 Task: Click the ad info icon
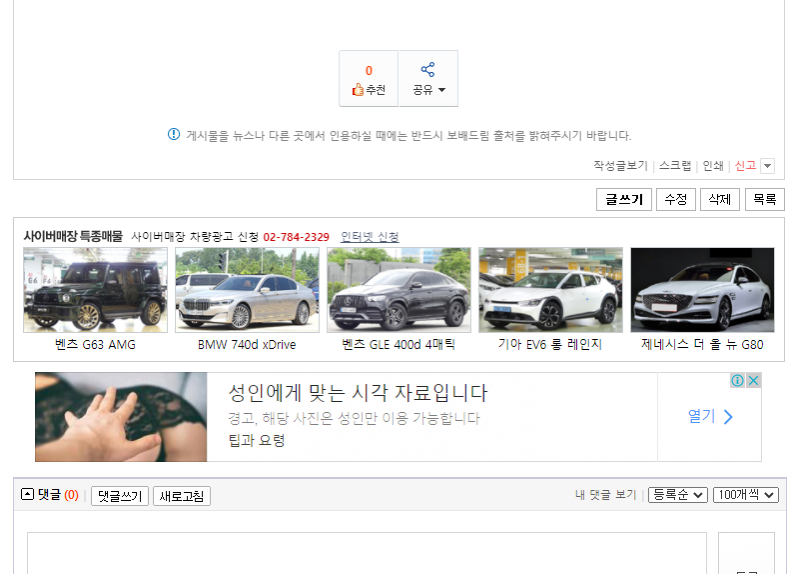coord(737,380)
